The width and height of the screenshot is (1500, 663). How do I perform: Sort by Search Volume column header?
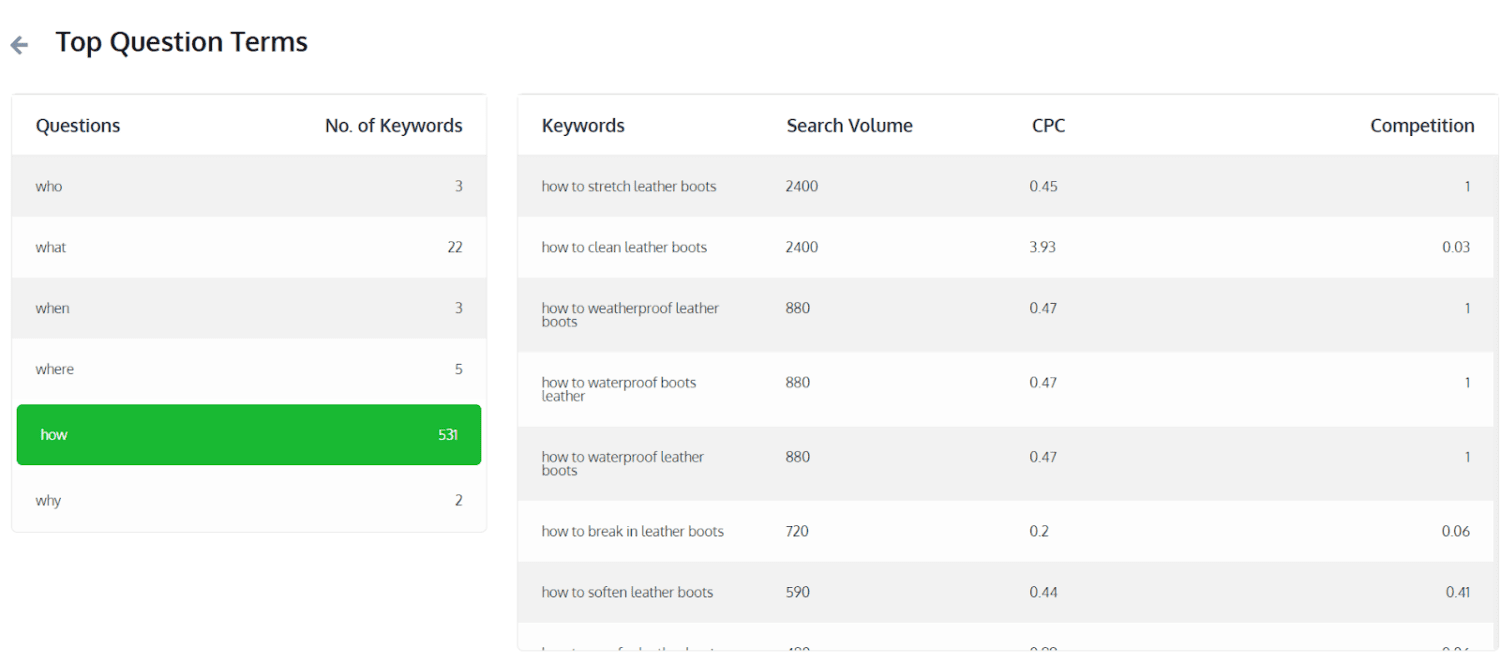[x=849, y=126]
